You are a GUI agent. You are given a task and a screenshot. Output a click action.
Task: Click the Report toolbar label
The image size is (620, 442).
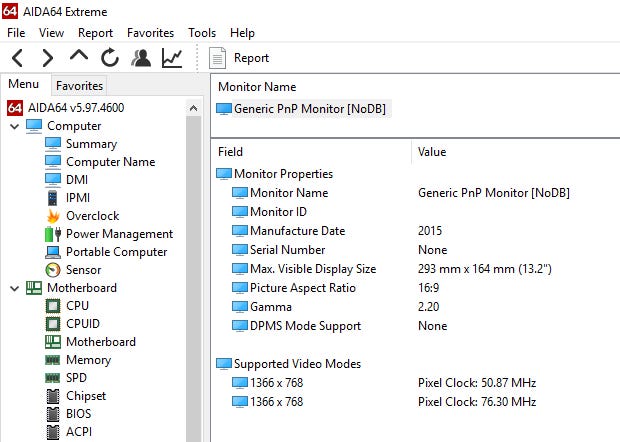click(x=251, y=58)
